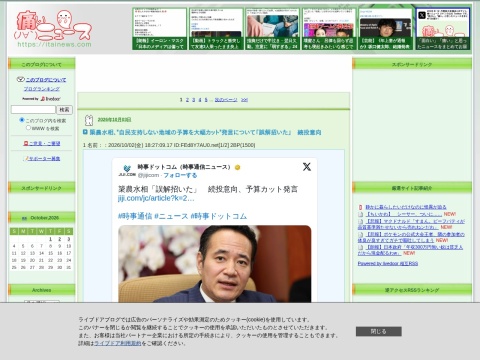Open the fourth header thumbnail with pink banner
The width and height of the screenshot is (480, 360).
pos(329,29)
